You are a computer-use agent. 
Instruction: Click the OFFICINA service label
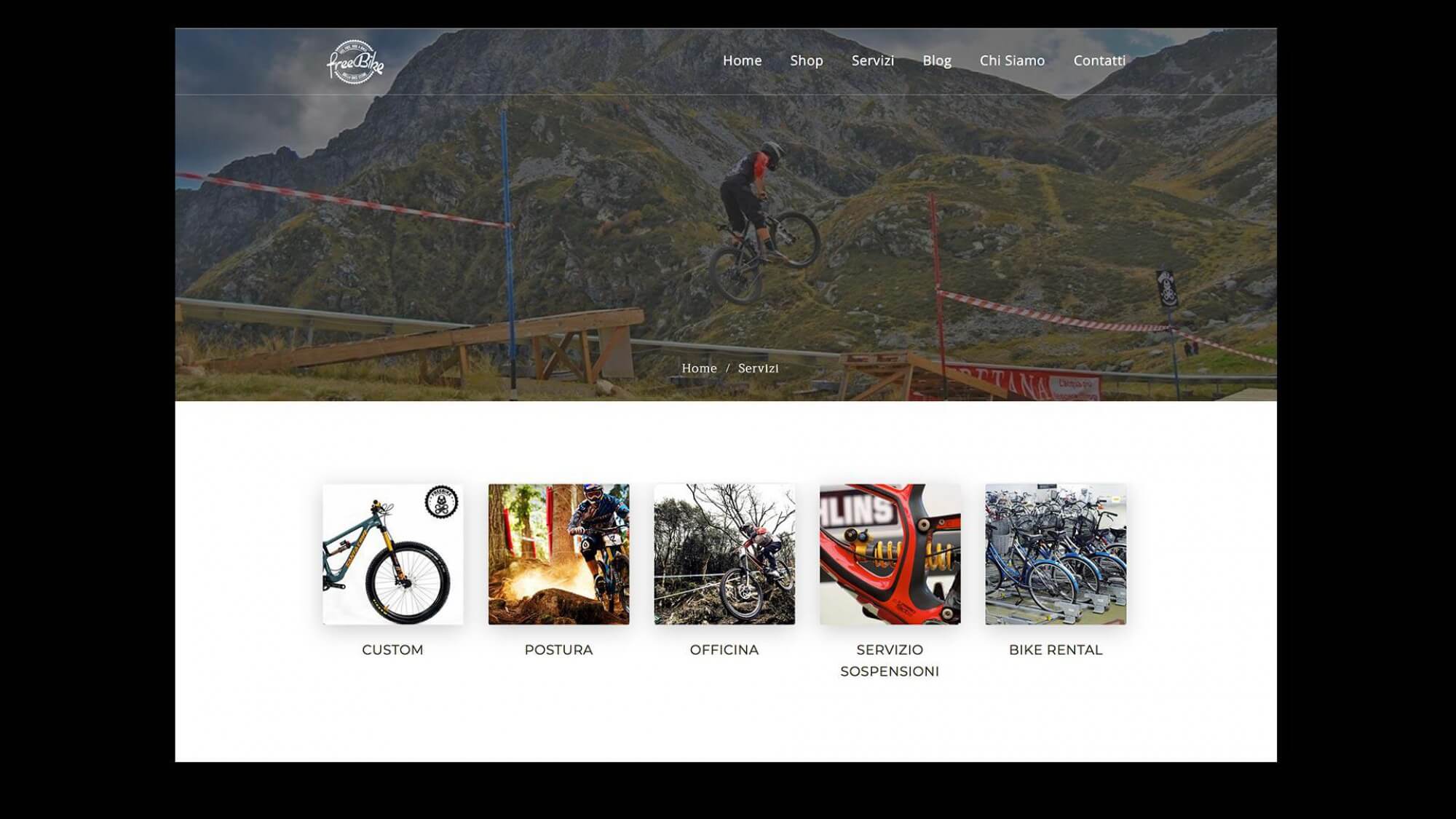click(724, 650)
